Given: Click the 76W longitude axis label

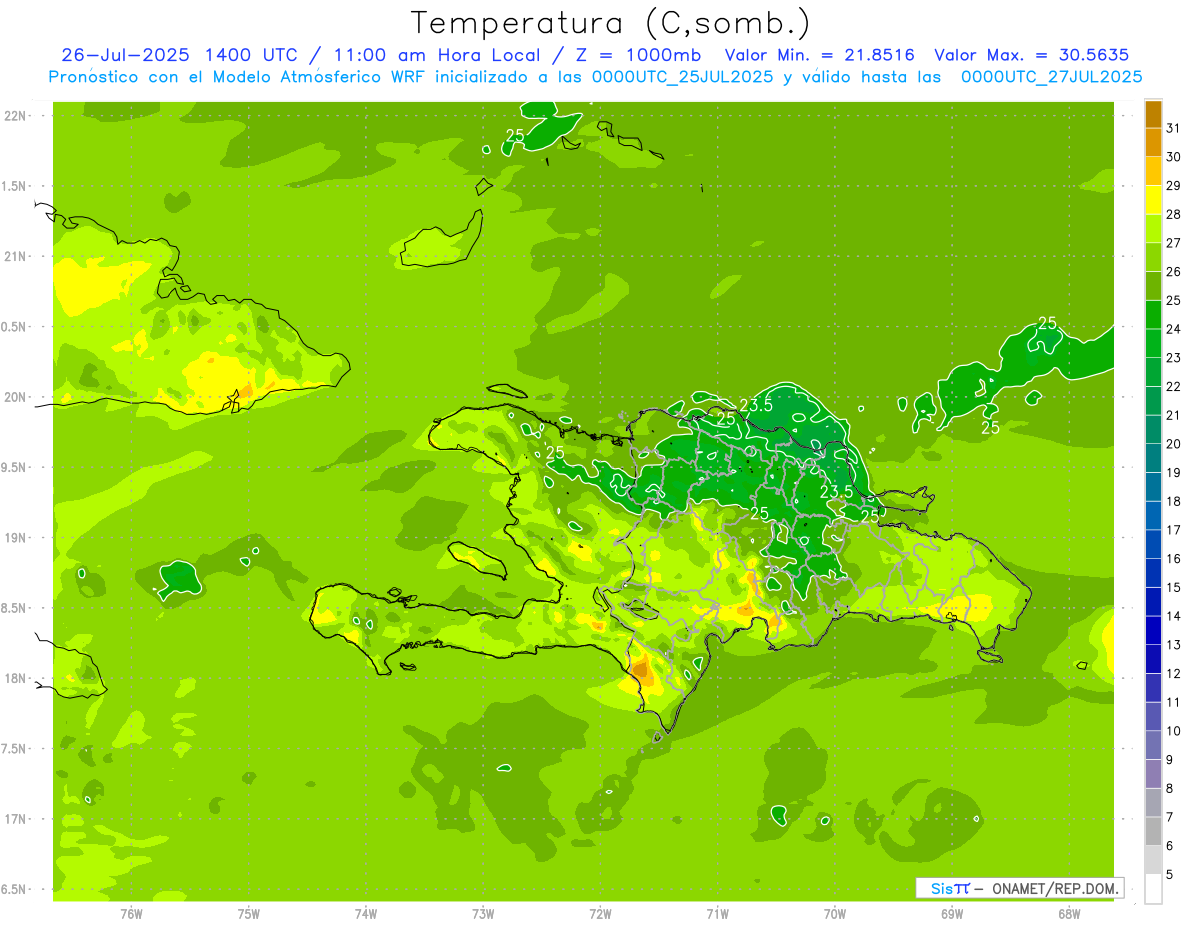Looking at the screenshot, I should (131, 914).
